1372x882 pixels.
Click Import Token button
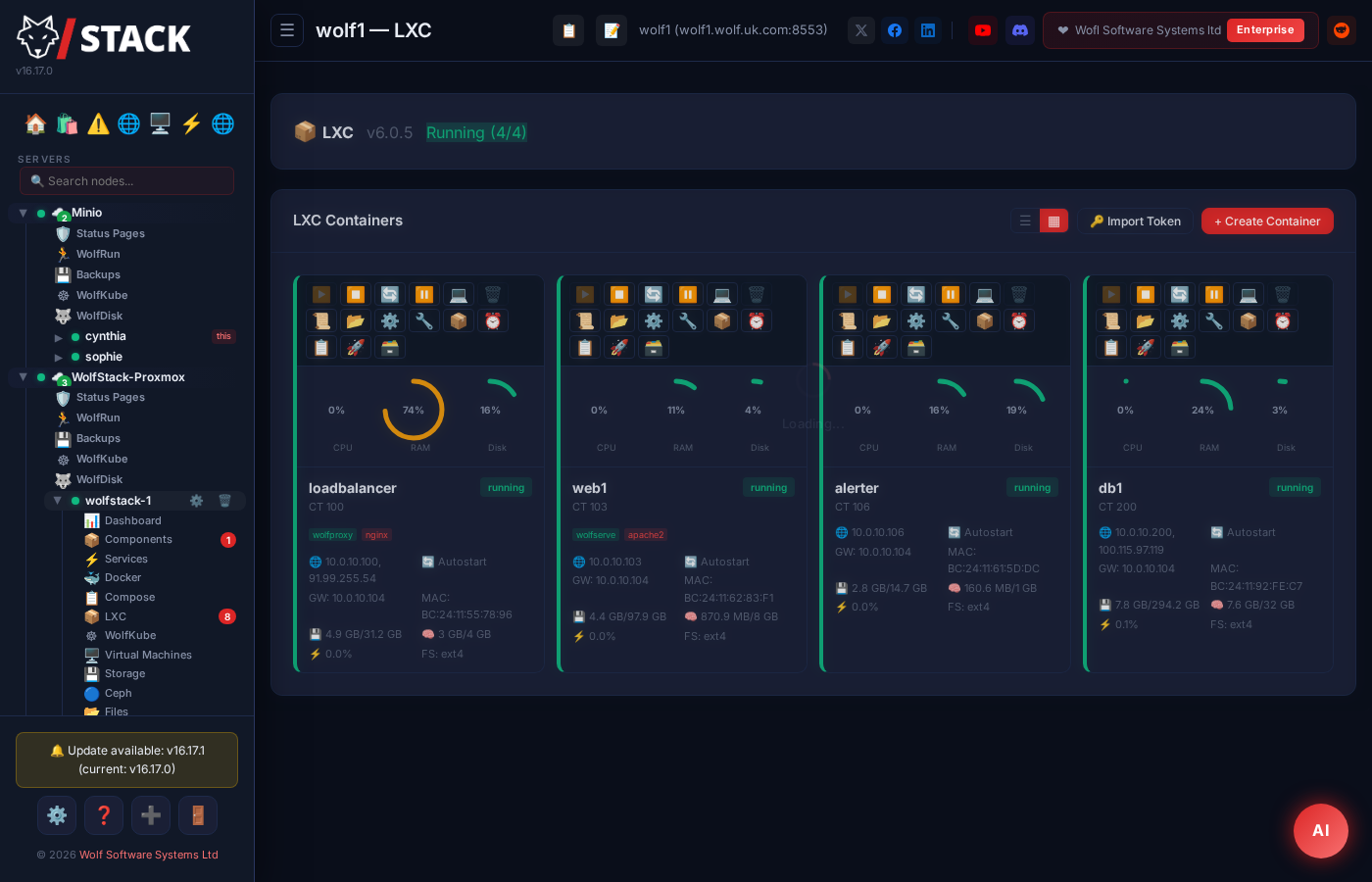[1136, 221]
